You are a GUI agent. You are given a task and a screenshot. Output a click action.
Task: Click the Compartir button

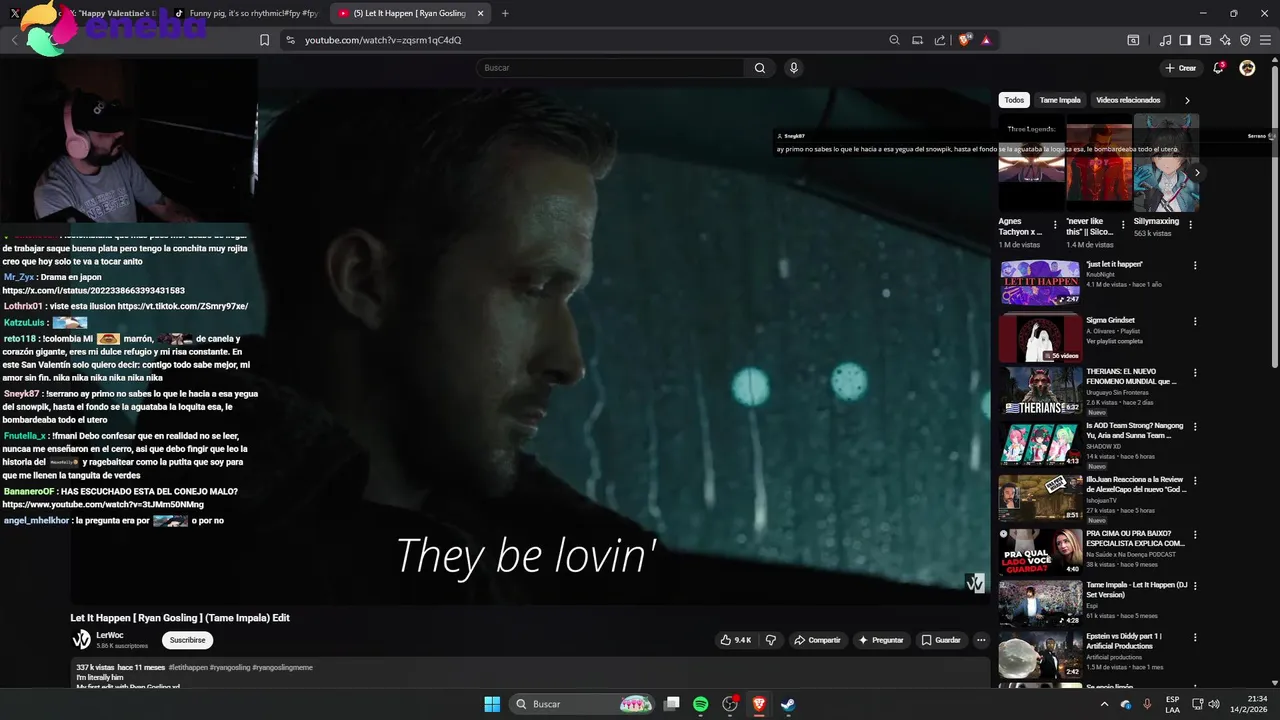pos(817,640)
